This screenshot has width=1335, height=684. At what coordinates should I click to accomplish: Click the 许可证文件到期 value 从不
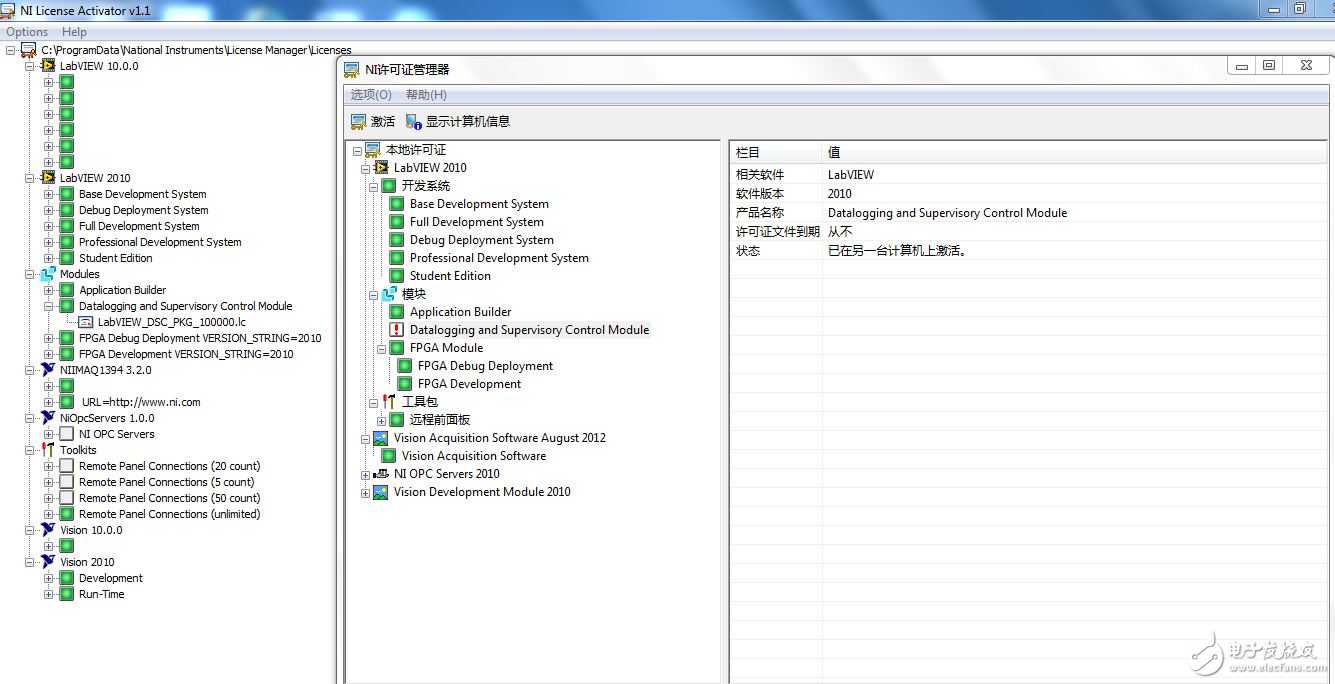pos(840,232)
